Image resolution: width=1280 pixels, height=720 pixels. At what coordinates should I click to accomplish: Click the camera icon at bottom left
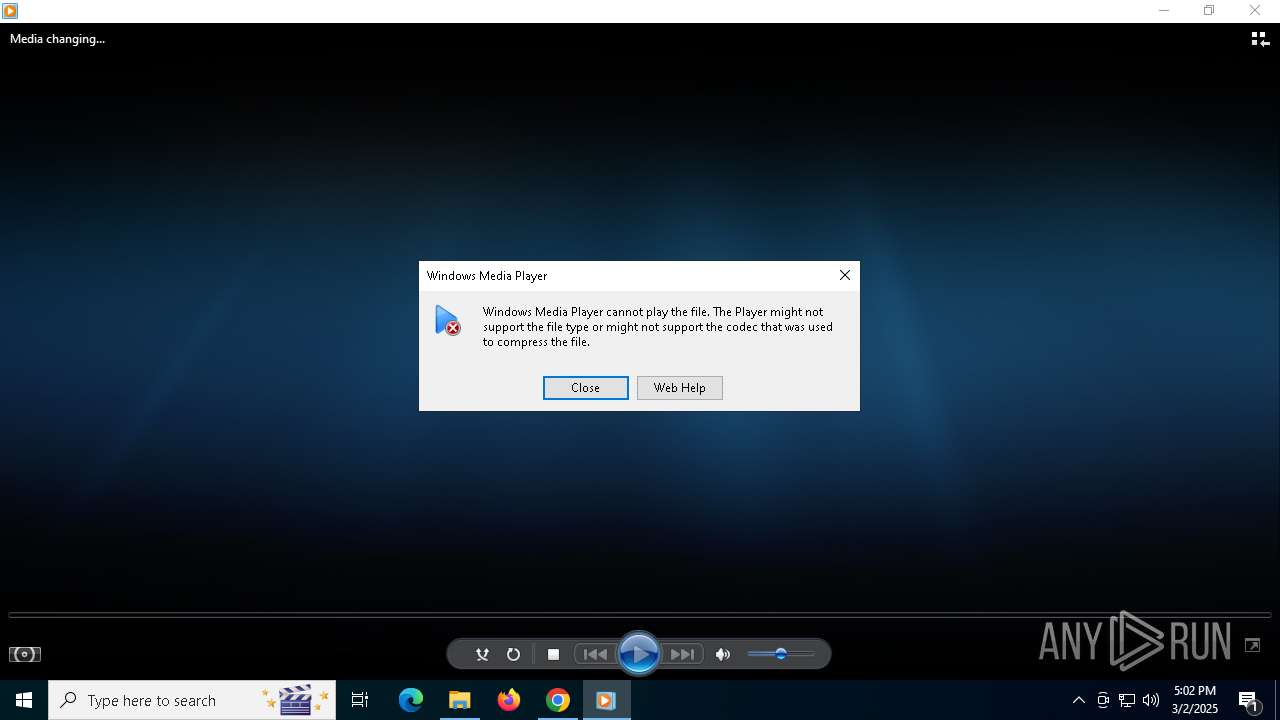point(25,654)
